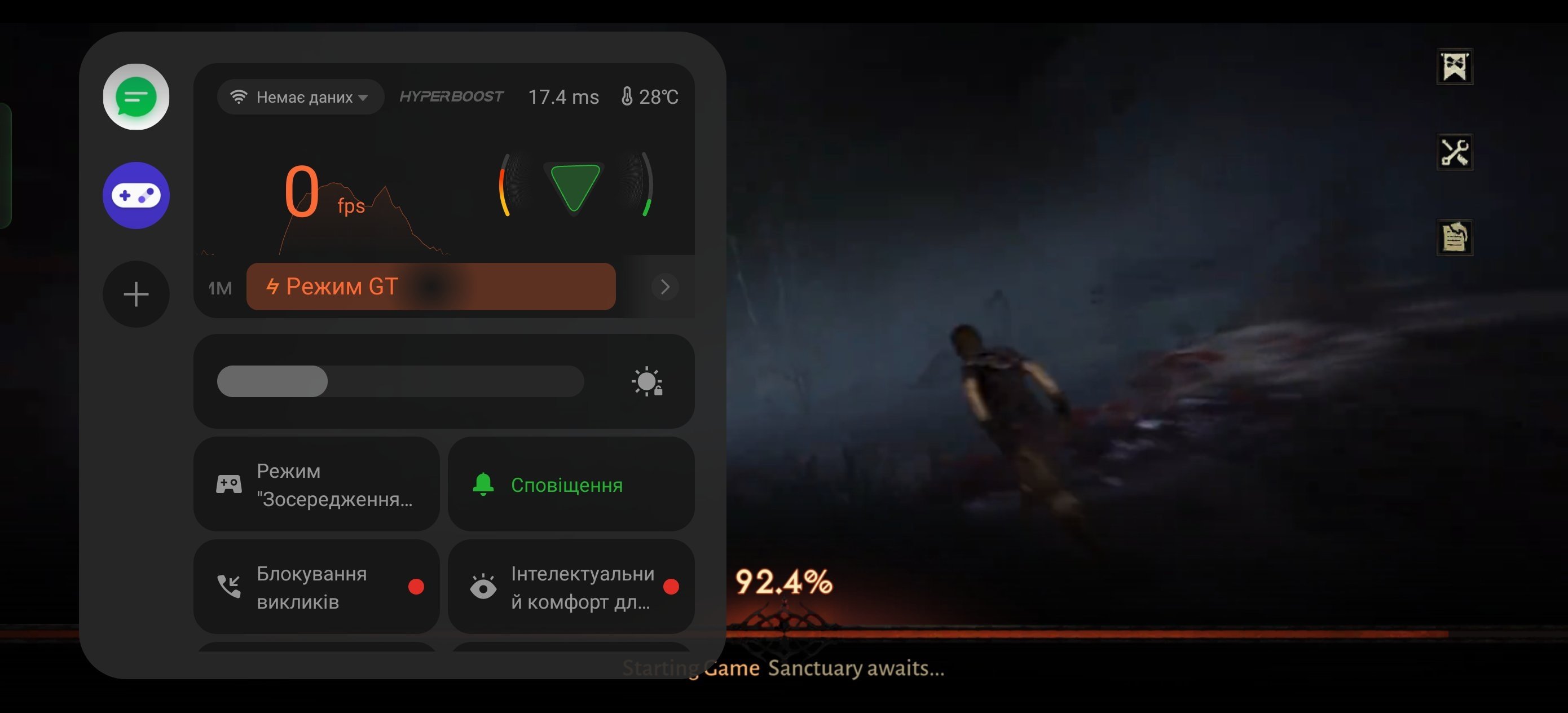This screenshot has height=713, width=1568.
Task: Click the tools/wrench icon on right
Action: (1453, 151)
